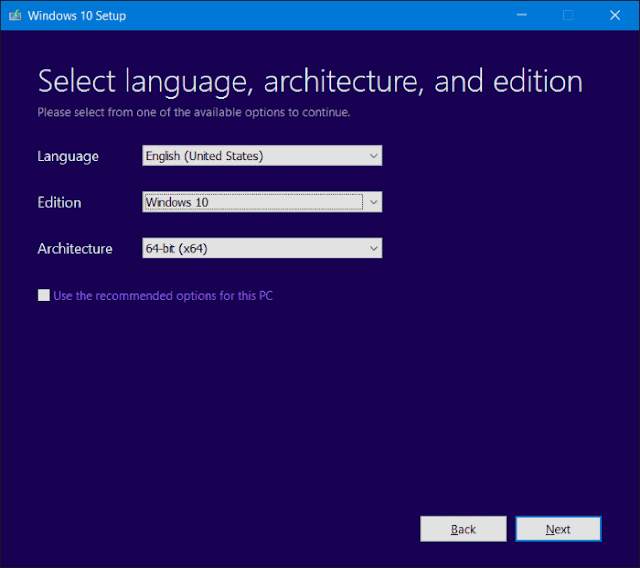The width and height of the screenshot is (640, 568).
Task: Close the Windows 10 Setup window
Action: tap(615, 15)
